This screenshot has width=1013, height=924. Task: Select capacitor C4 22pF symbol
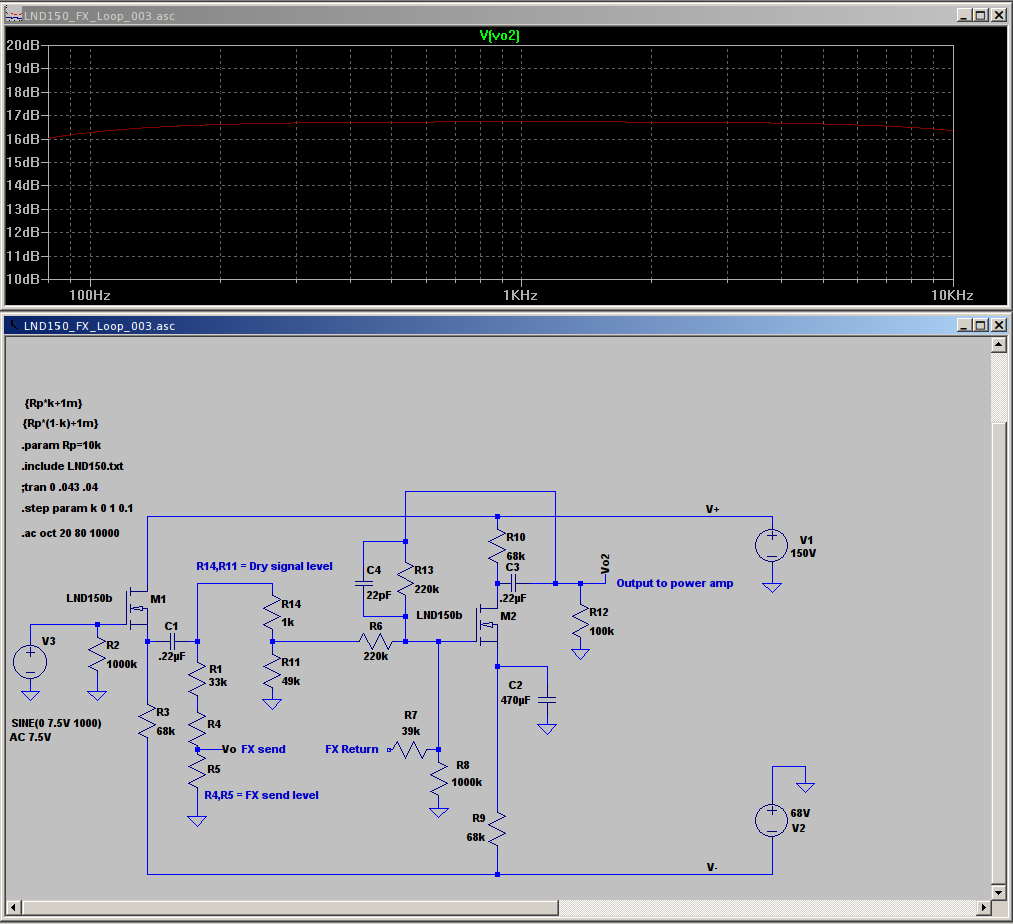364,583
